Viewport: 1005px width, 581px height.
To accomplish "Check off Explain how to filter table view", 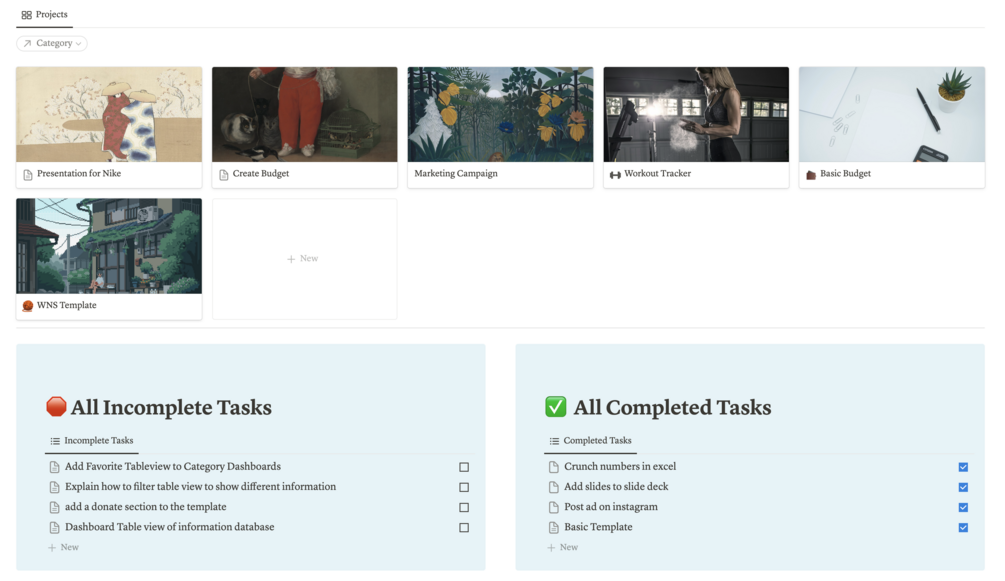I will (x=464, y=487).
